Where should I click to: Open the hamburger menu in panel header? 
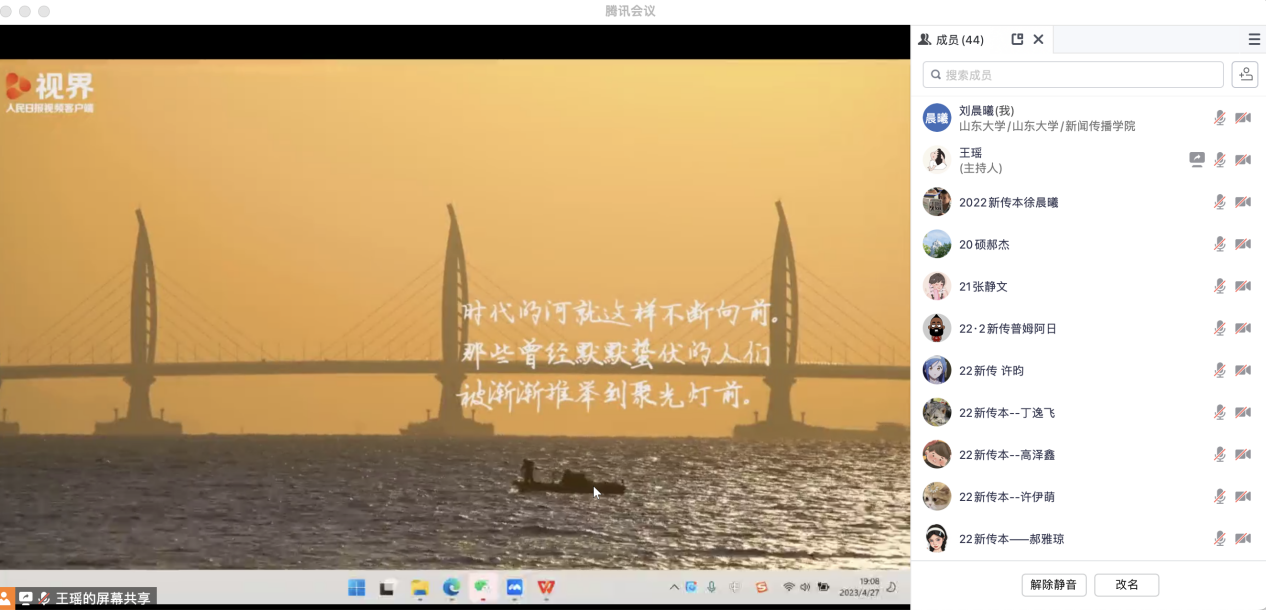(x=1254, y=40)
